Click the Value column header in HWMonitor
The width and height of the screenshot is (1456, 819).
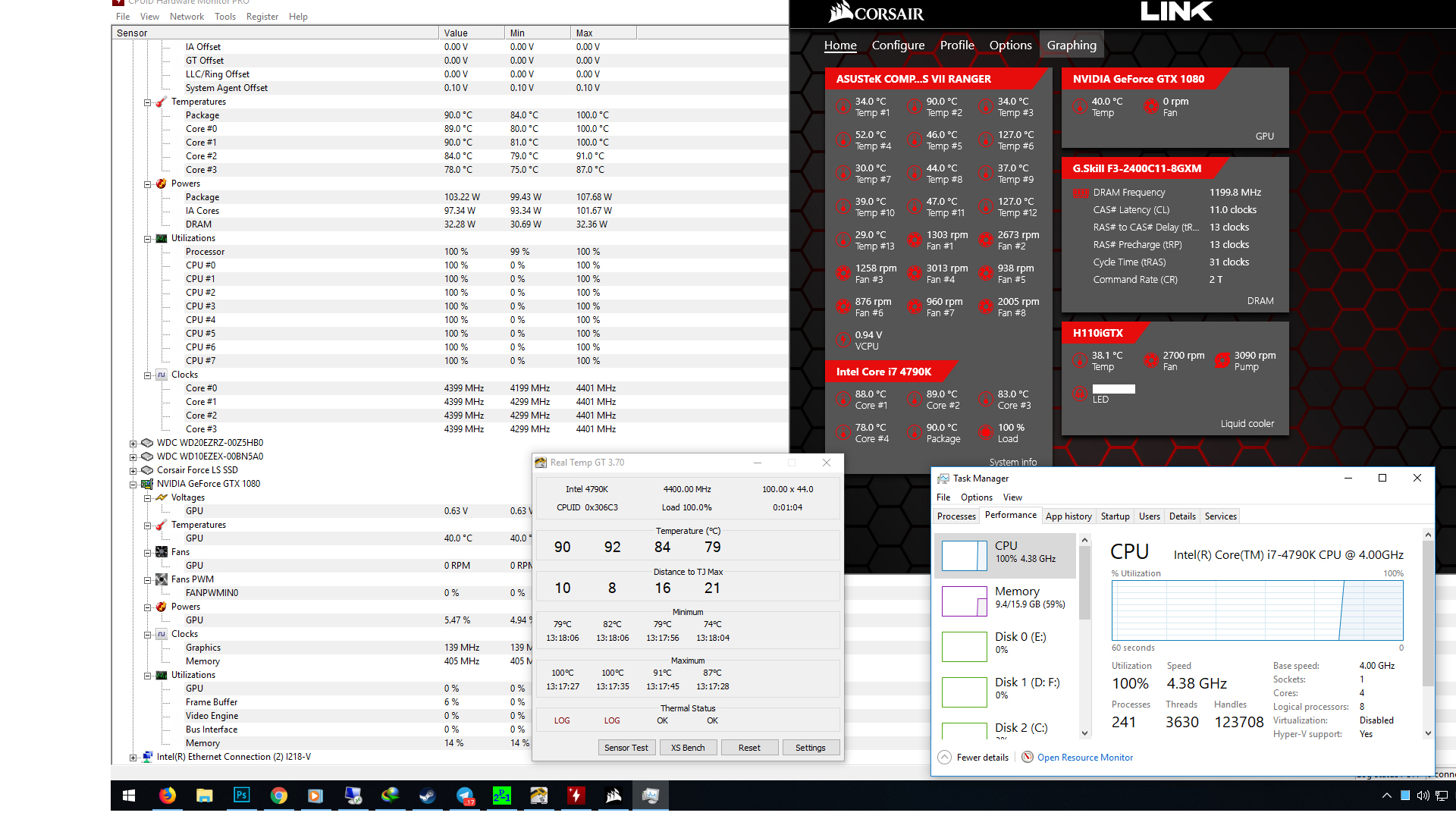tap(471, 33)
